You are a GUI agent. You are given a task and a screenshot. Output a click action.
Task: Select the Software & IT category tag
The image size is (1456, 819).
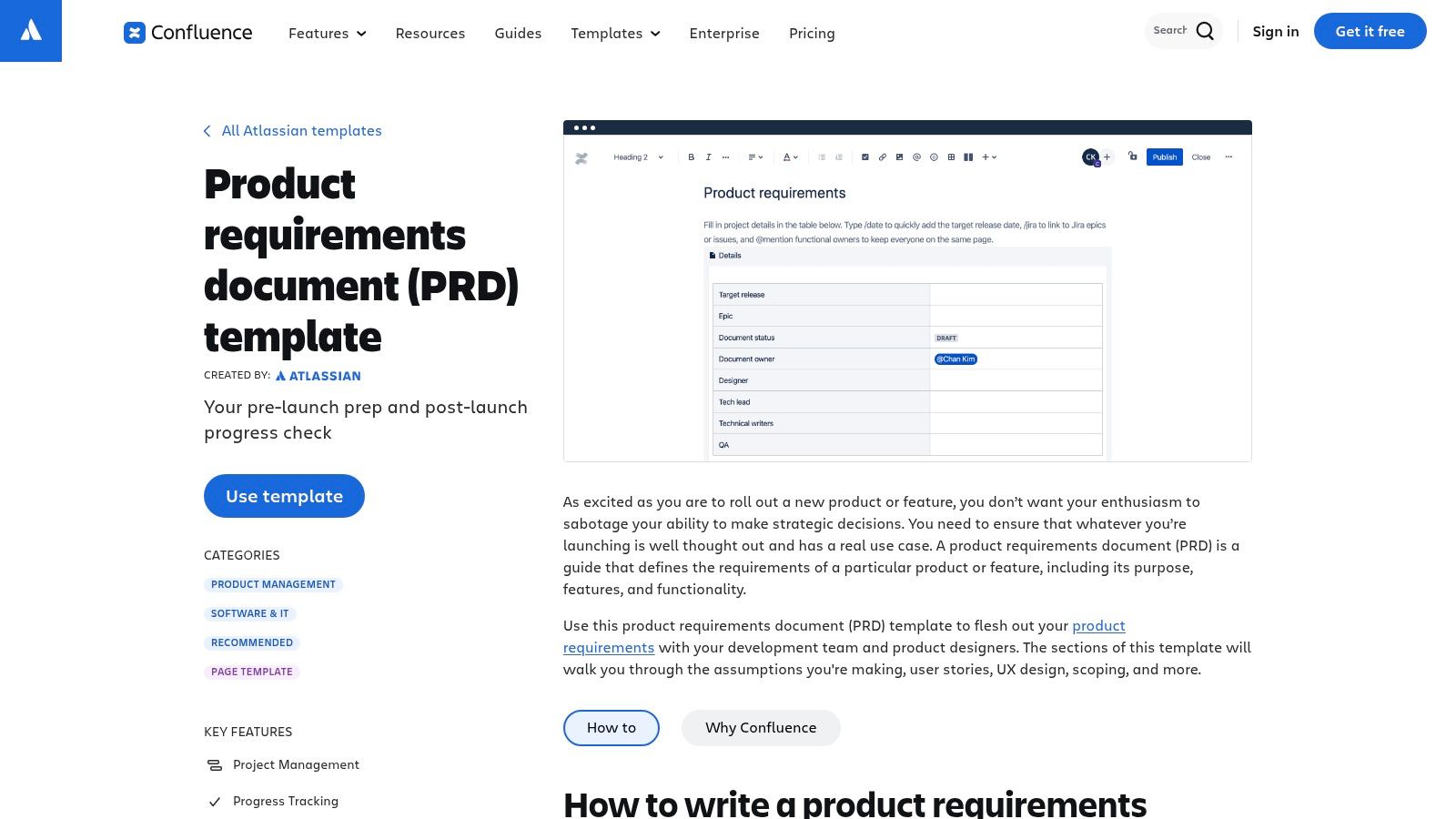(250, 613)
